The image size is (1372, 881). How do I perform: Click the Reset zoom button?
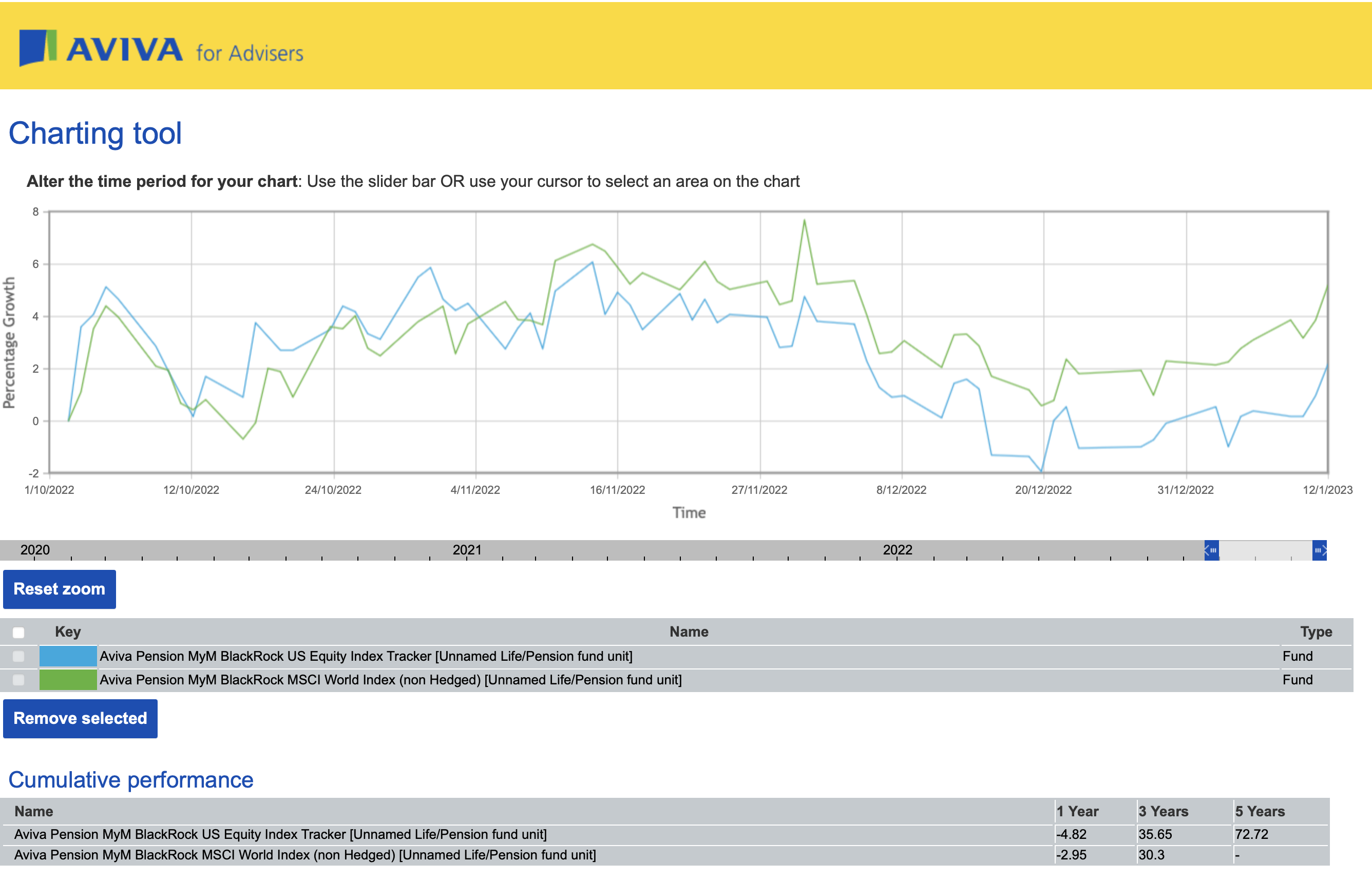(x=60, y=589)
